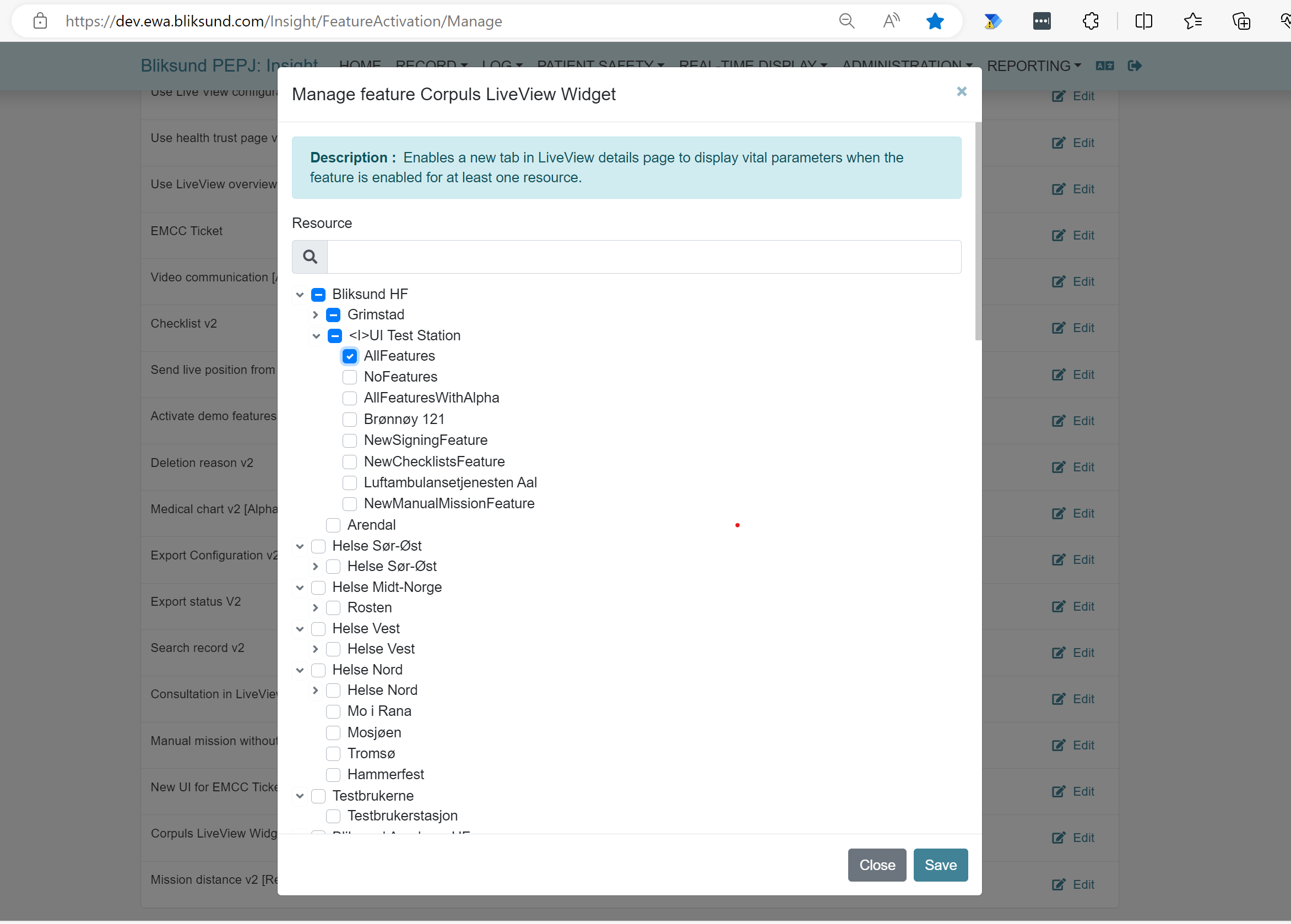Screen dimensions: 1291x924
Task: Expand the Rosten tree node
Action: pos(315,608)
